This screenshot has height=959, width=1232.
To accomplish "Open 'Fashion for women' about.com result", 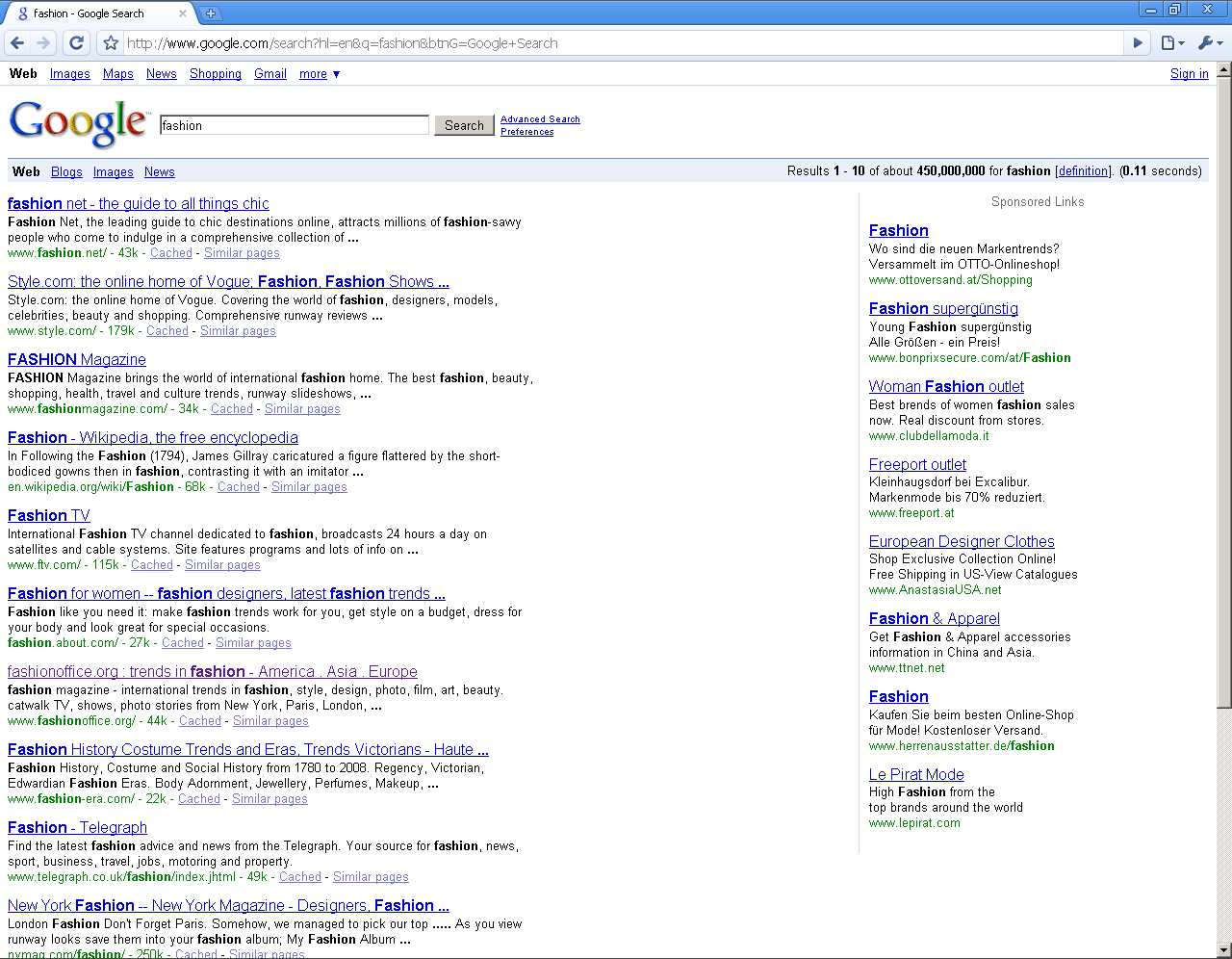I will [x=226, y=593].
